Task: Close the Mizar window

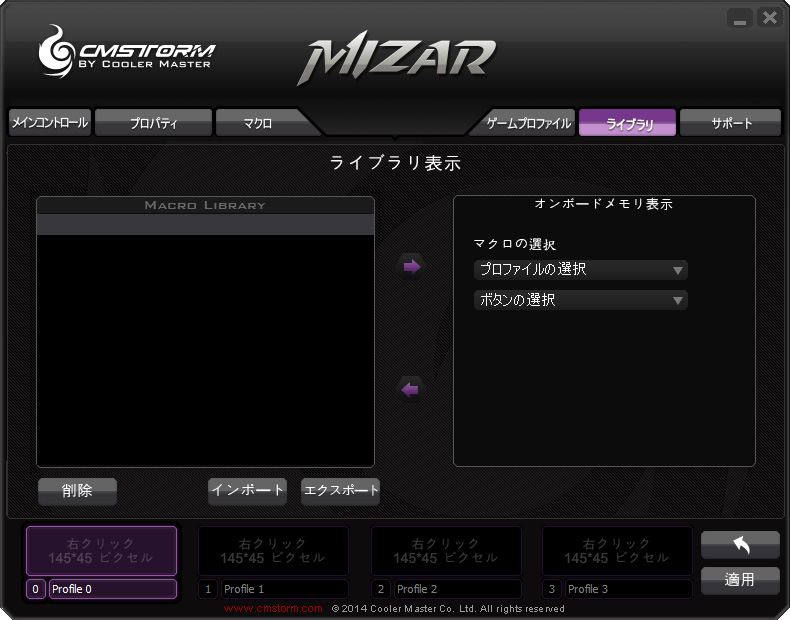Action: click(x=770, y=18)
